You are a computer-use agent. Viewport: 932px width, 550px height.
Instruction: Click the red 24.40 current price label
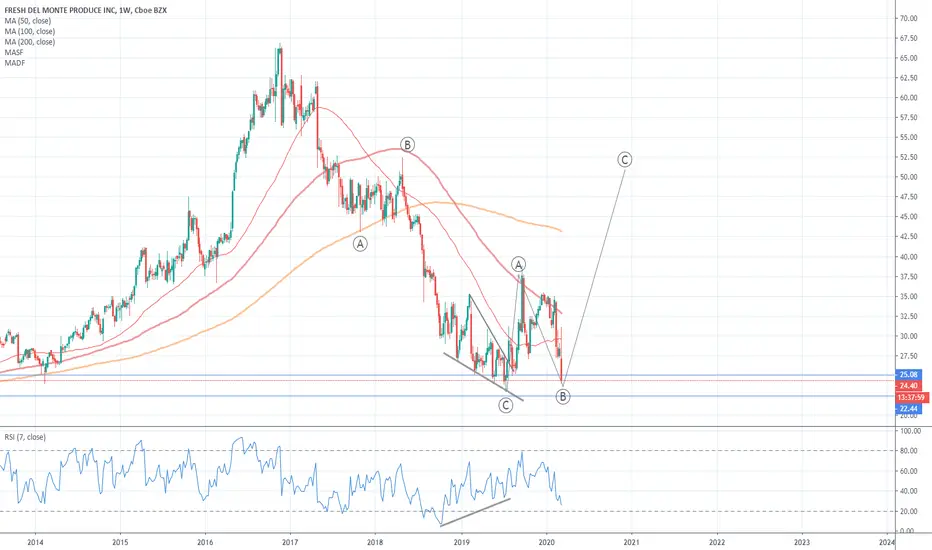(908, 386)
